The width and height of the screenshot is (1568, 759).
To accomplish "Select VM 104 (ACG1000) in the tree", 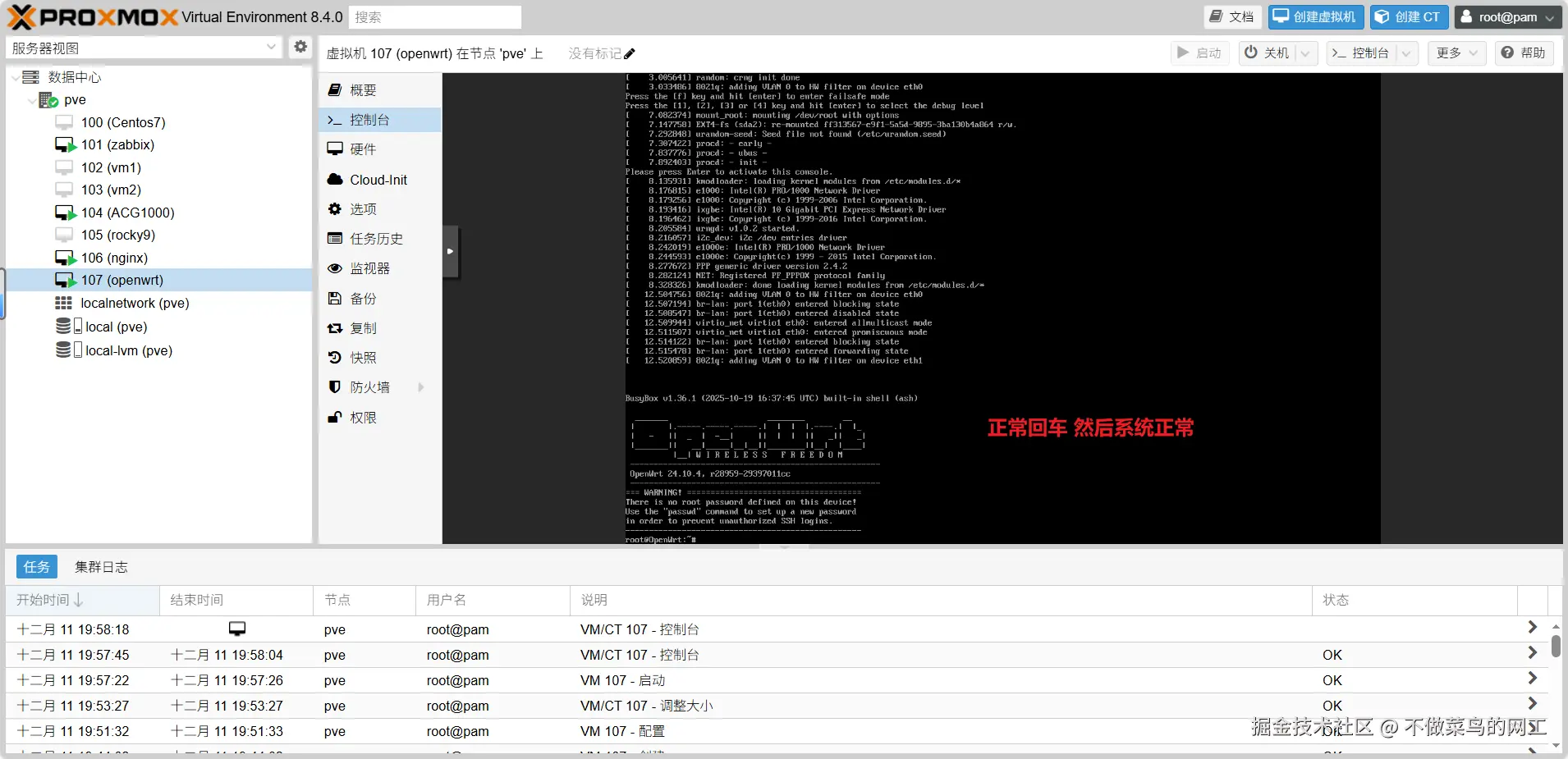I will click(127, 213).
